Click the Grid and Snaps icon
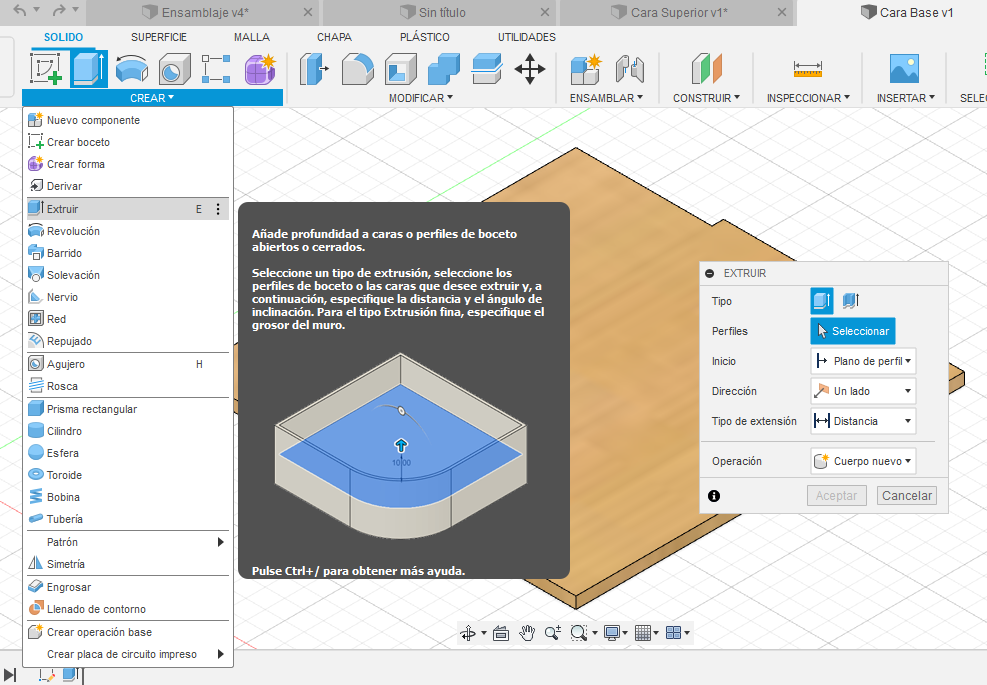Viewport: 987px width, 685px height. tap(643, 633)
